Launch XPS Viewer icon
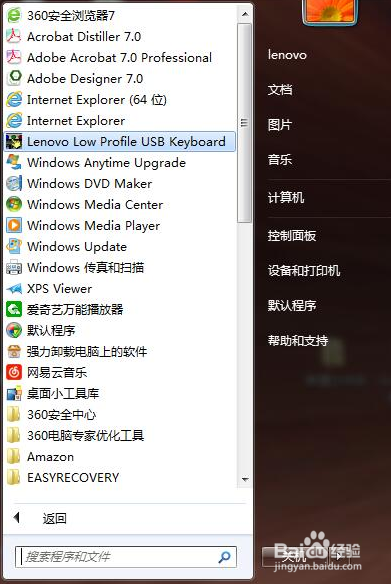Image resolution: width=391 pixels, height=584 pixels. [14, 288]
